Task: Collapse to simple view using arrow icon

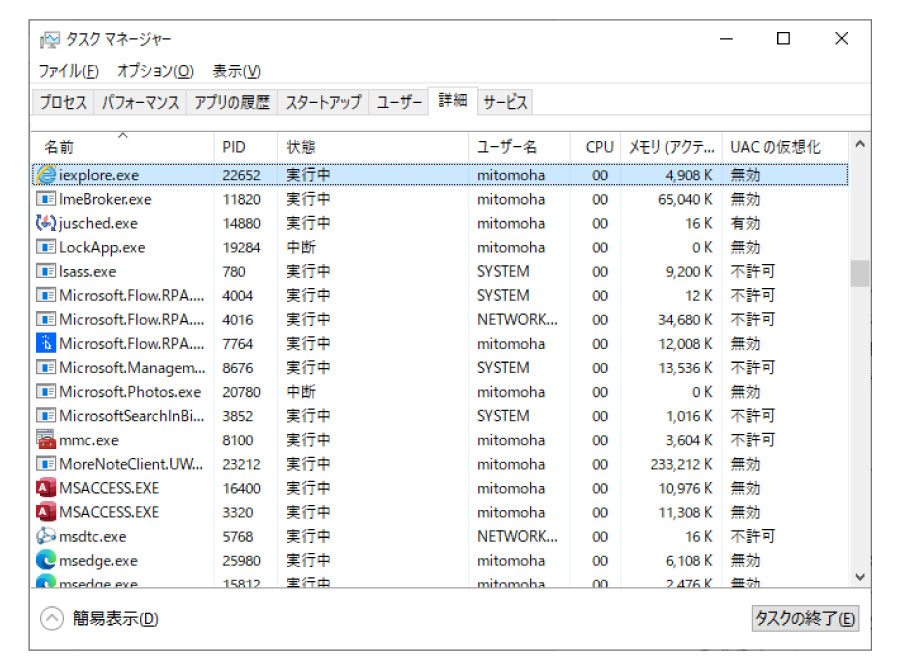Action: point(52,619)
